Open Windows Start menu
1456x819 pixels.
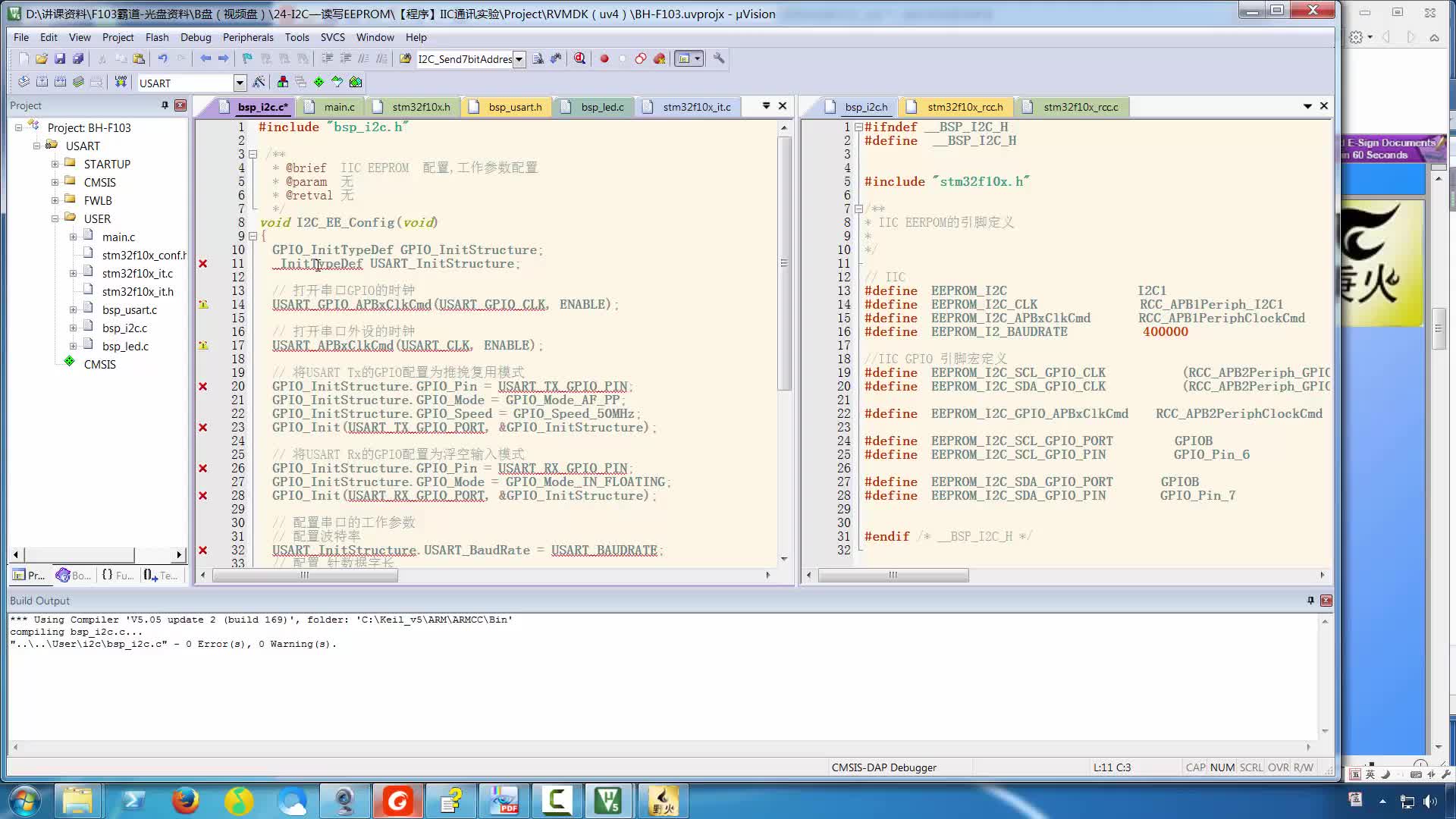[x=24, y=800]
